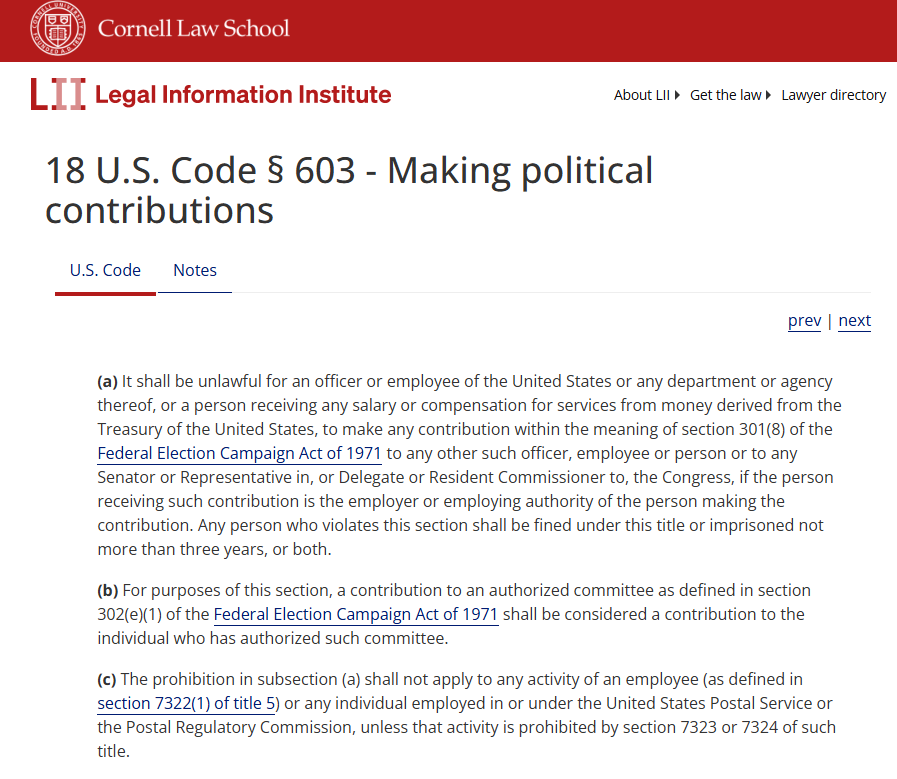
Task: Click the LII logo mark
Action: [58, 94]
